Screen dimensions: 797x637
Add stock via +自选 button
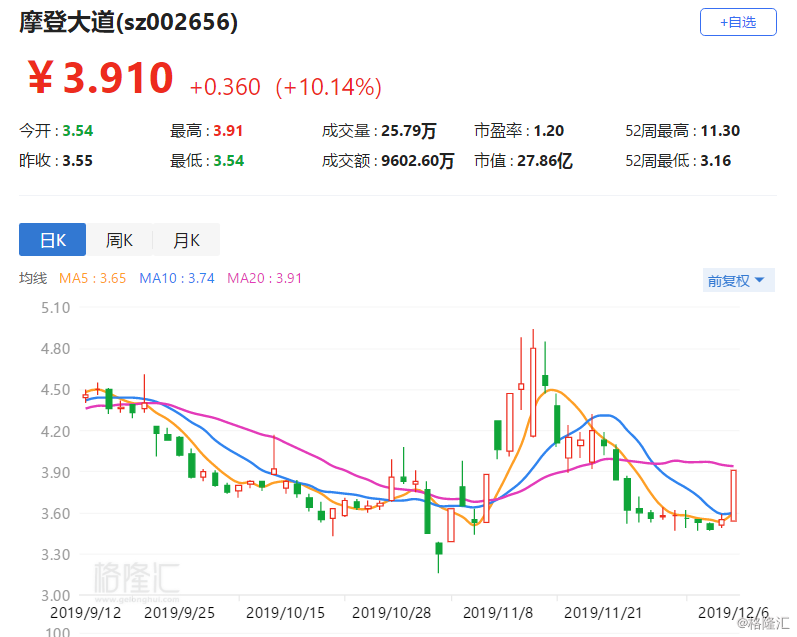(x=738, y=22)
